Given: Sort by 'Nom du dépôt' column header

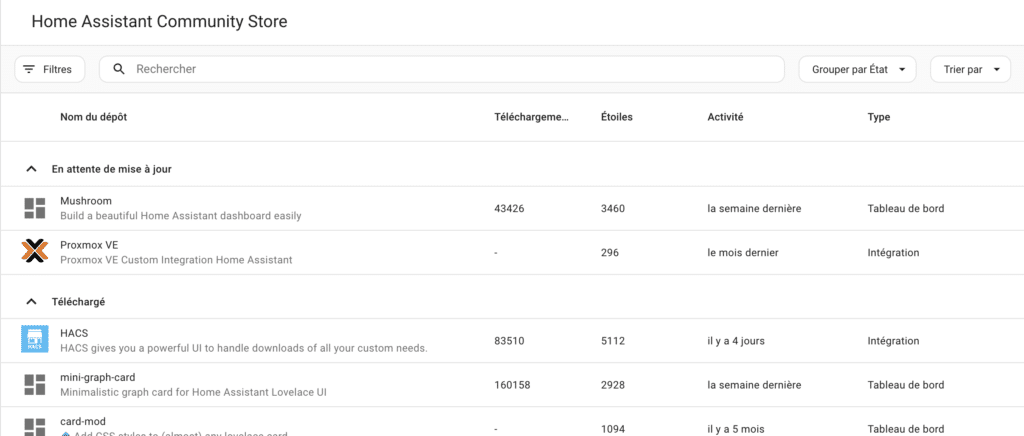Looking at the screenshot, I should coord(93,117).
